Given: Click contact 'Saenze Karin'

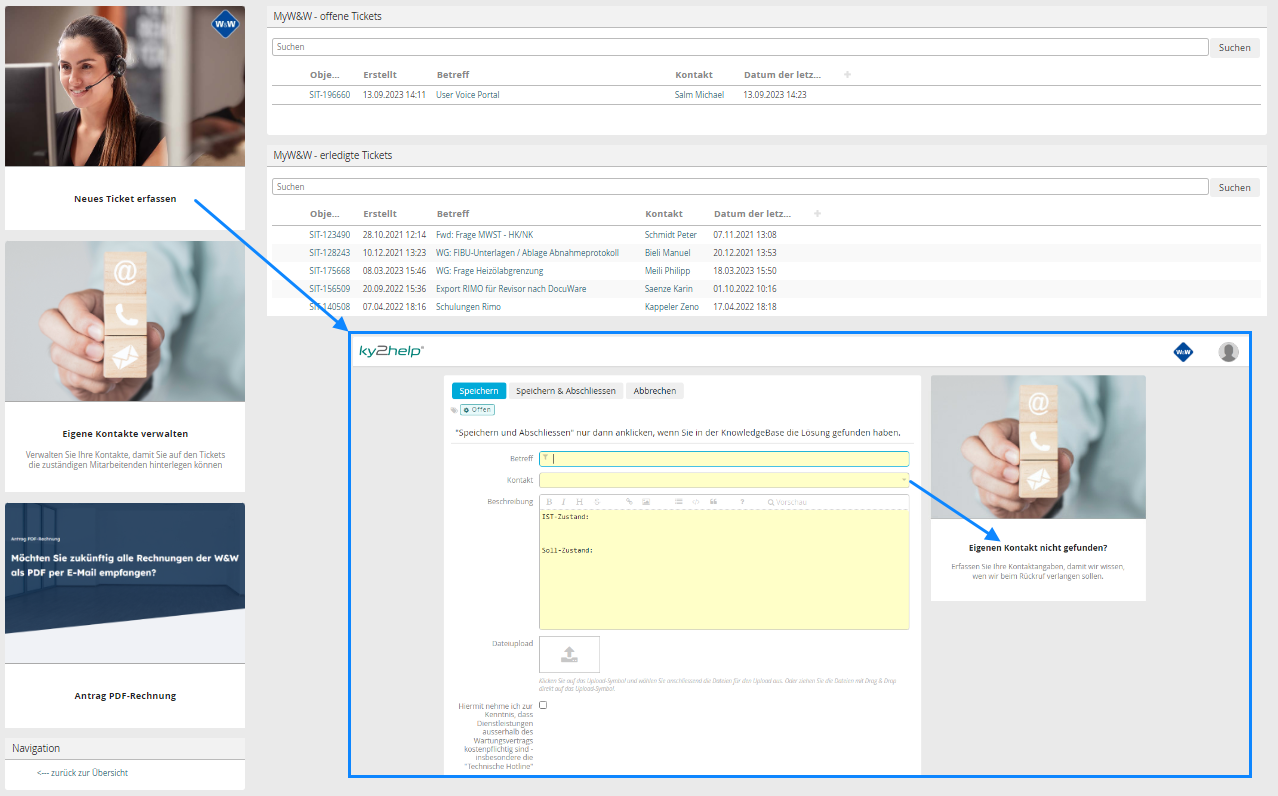Looking at the screenshot, I should click(x=669, y=289).
